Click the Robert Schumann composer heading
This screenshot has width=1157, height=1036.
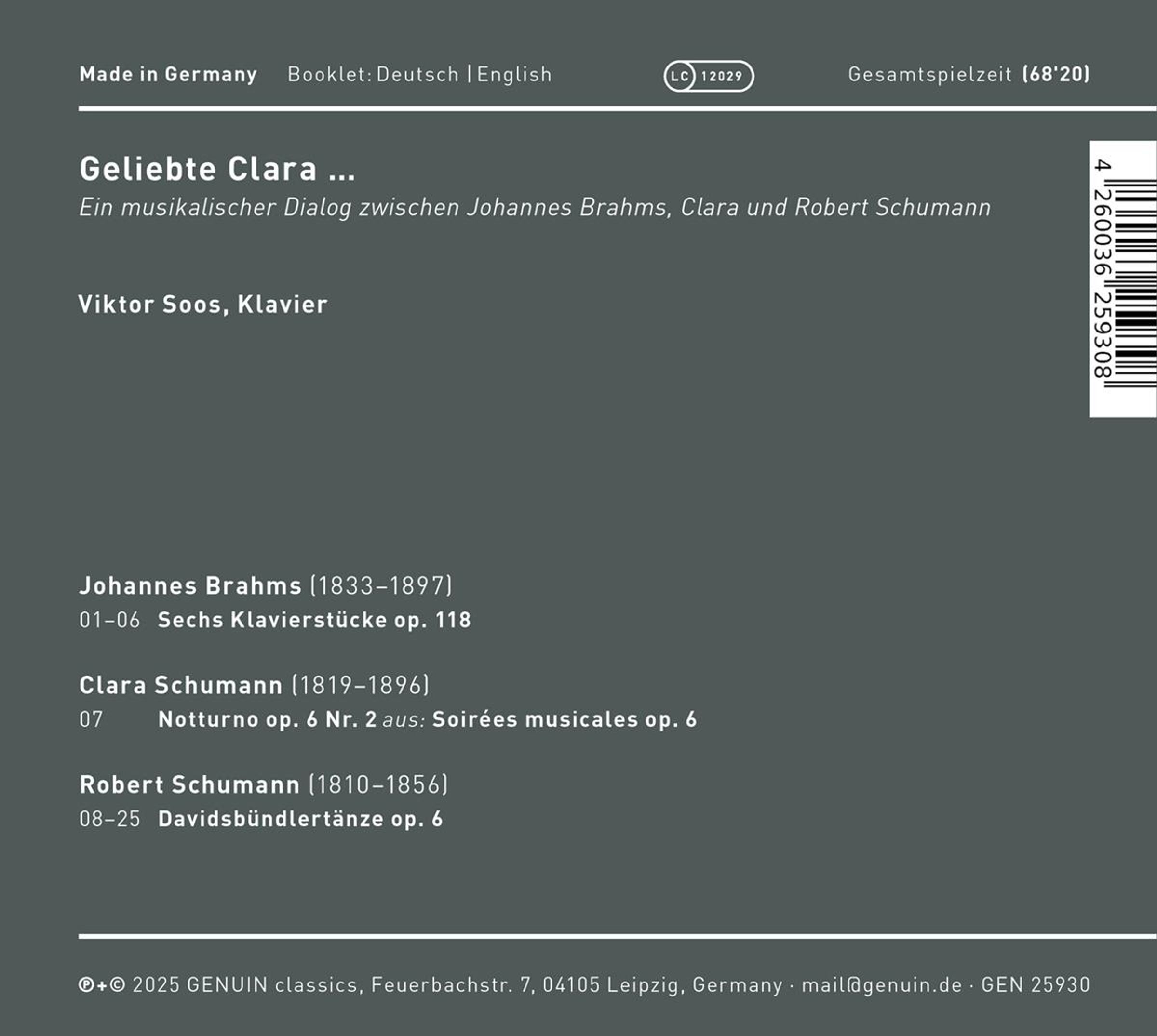coord(189,785)
